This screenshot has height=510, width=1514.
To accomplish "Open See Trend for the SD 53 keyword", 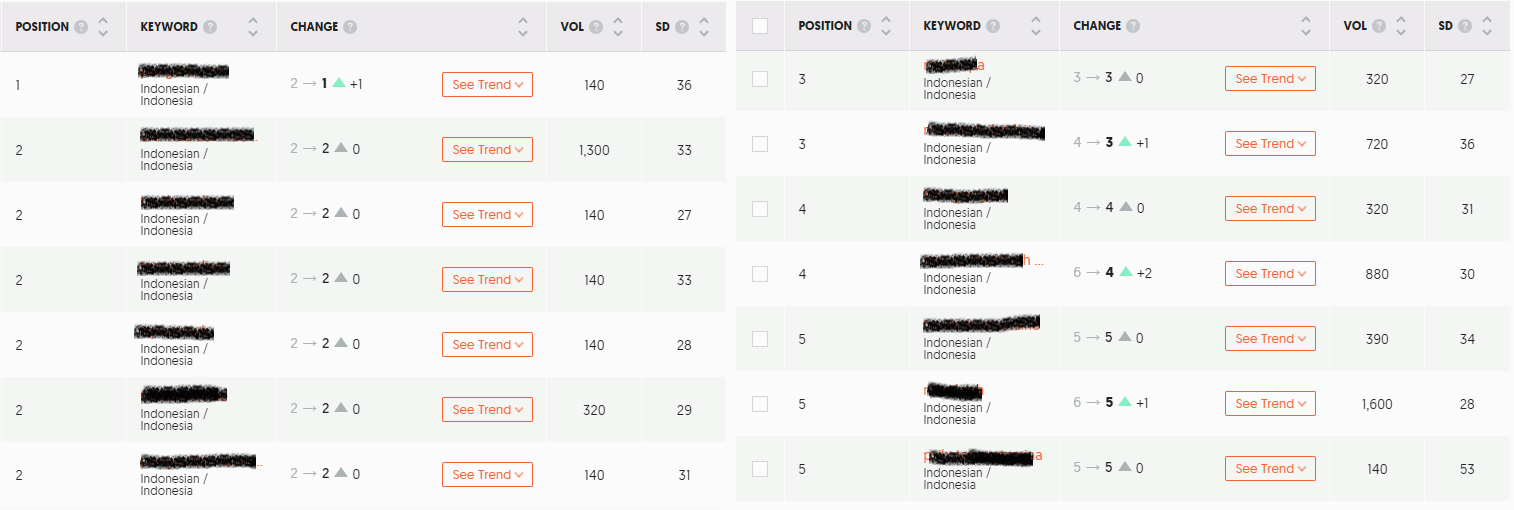I will (x=1270, y=469).
